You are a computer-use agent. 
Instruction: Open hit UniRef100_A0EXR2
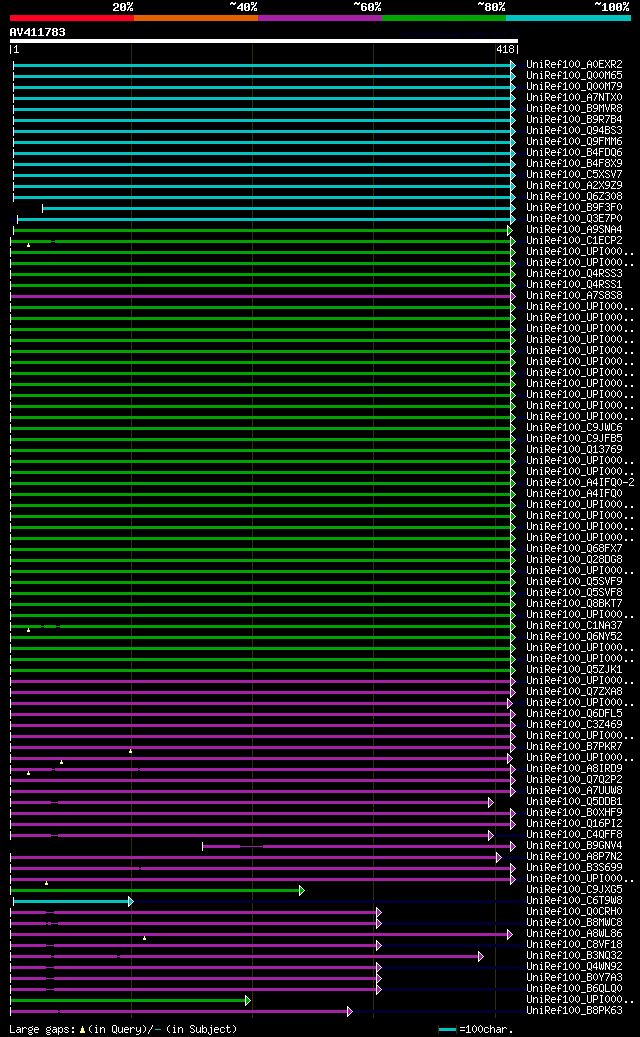coord(574,64)
